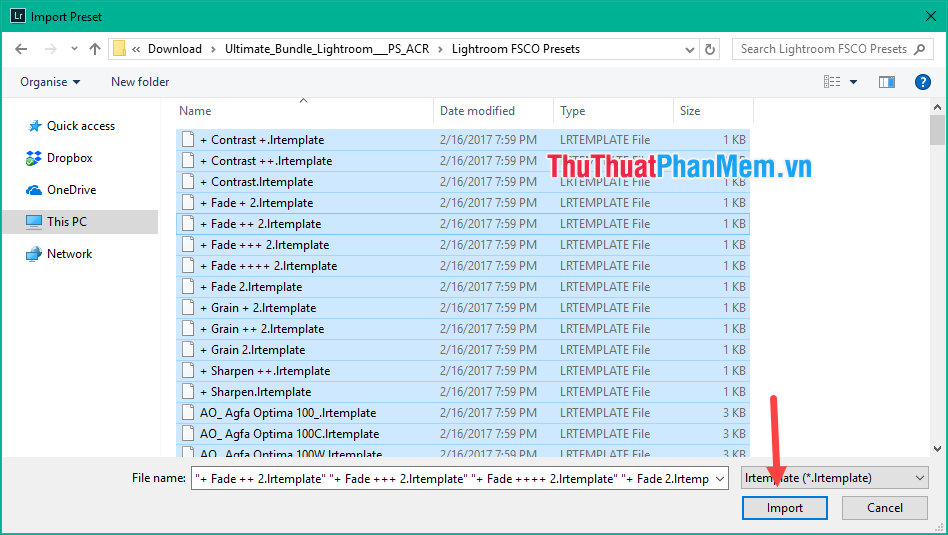Open the Help question mark
This screenshot has width=948, height=535.
tap(923, 82)
